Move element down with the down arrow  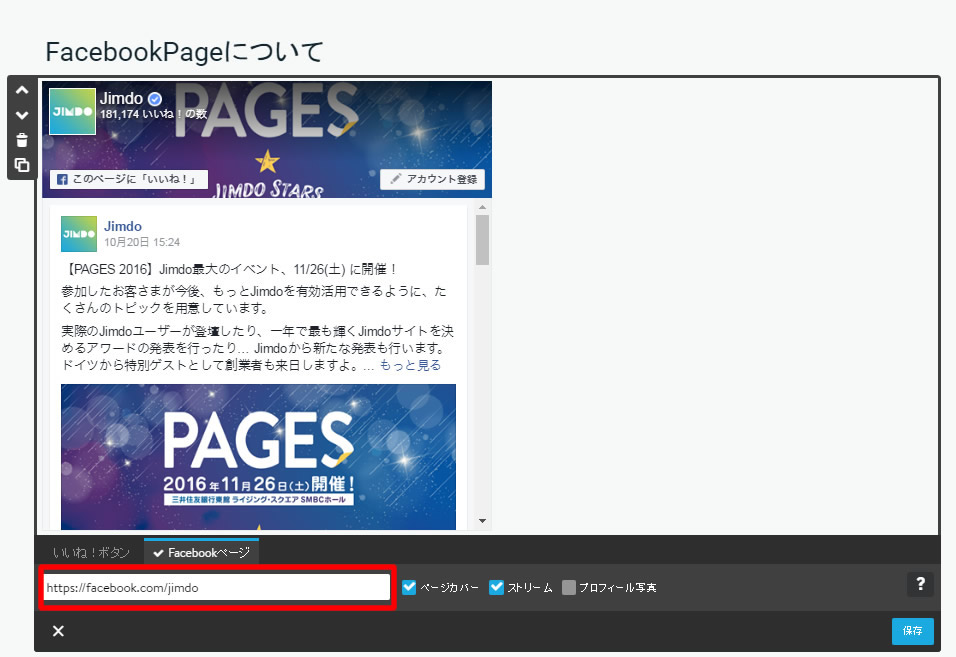tap(22, 115)
